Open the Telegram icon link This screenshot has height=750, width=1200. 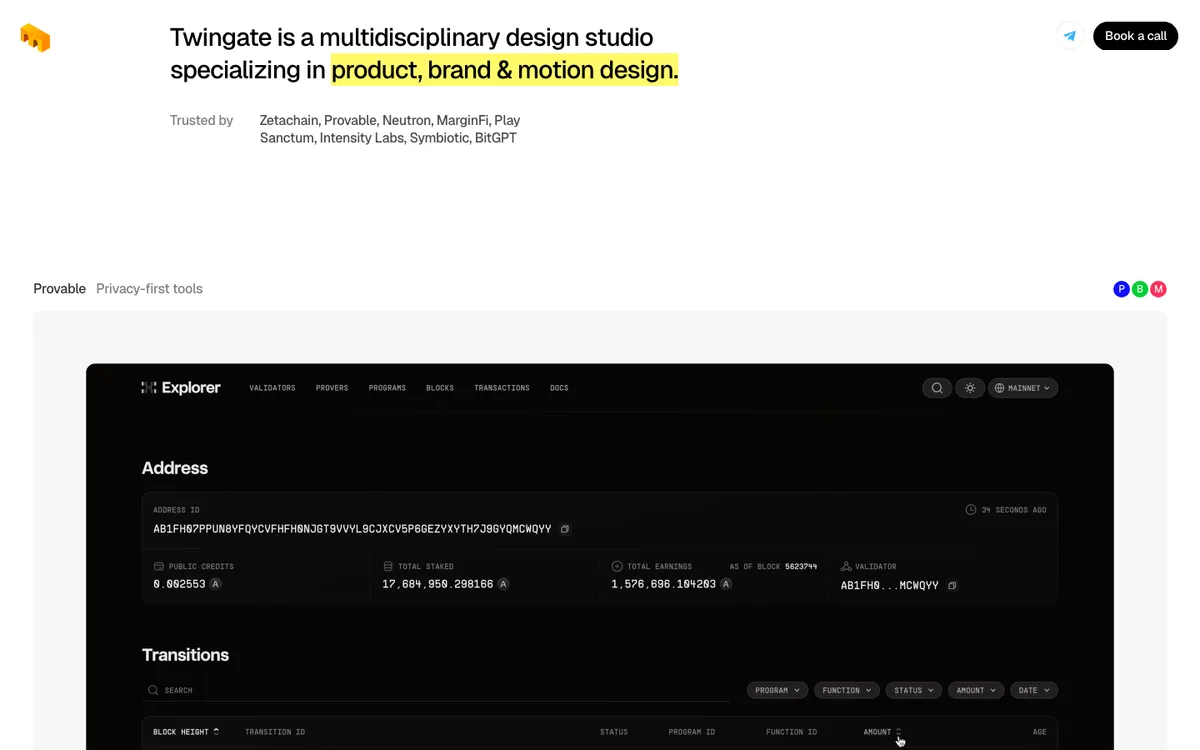tap(1070, 36)
